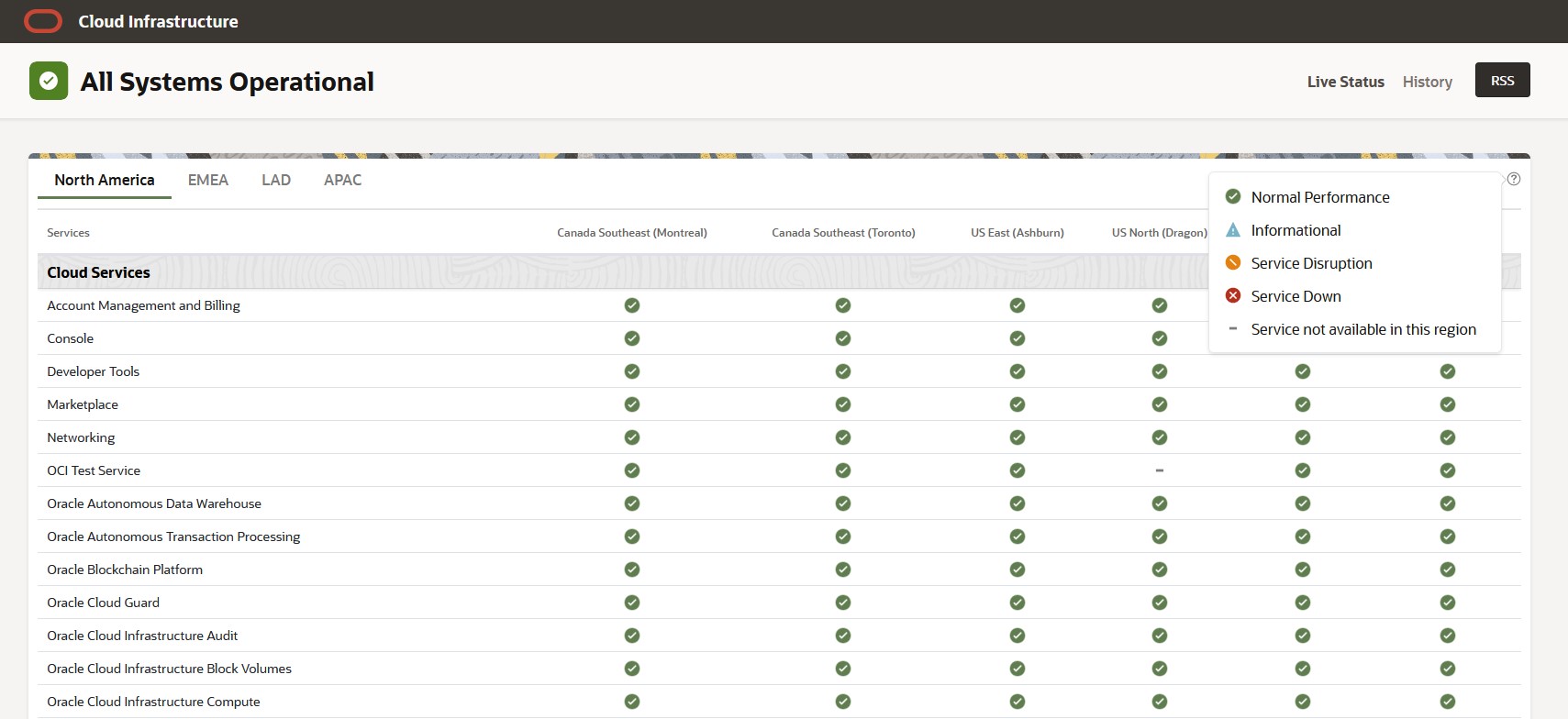Click the green All Systems Operational checkmark icon
The image size is (1568, 719).
[49, 82]
